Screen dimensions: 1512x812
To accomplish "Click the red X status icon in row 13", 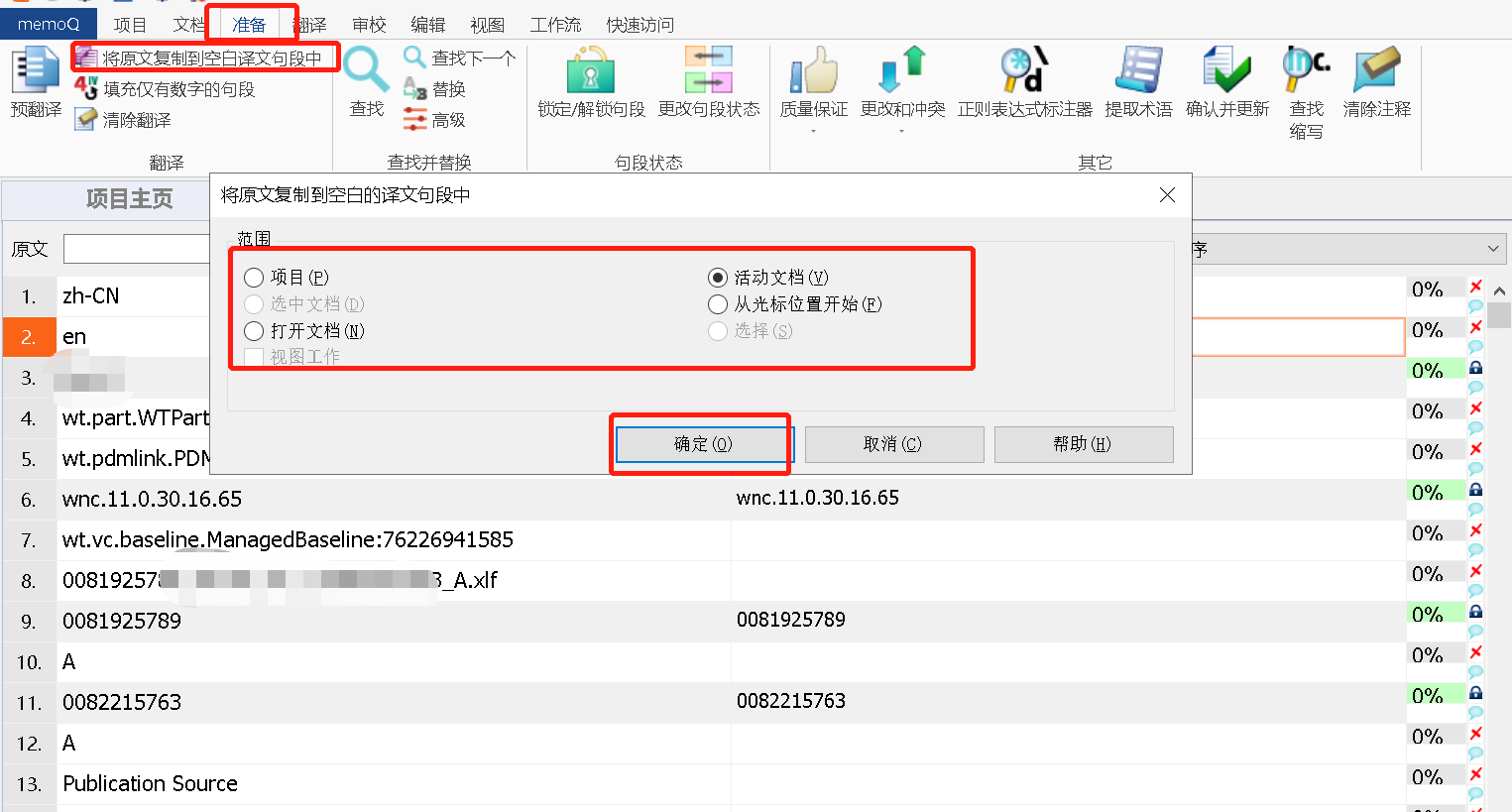I will tap(1475, 773).
